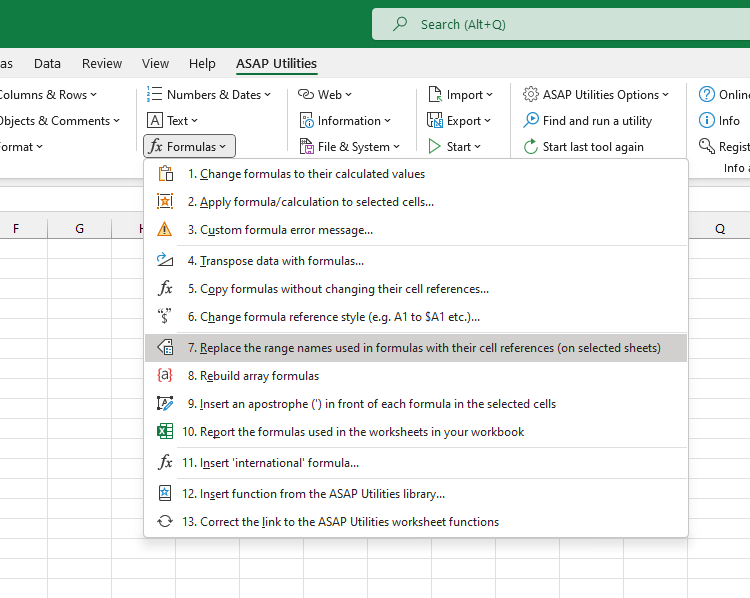
Task: Open the Export dropdown
Action: [459, 121]
